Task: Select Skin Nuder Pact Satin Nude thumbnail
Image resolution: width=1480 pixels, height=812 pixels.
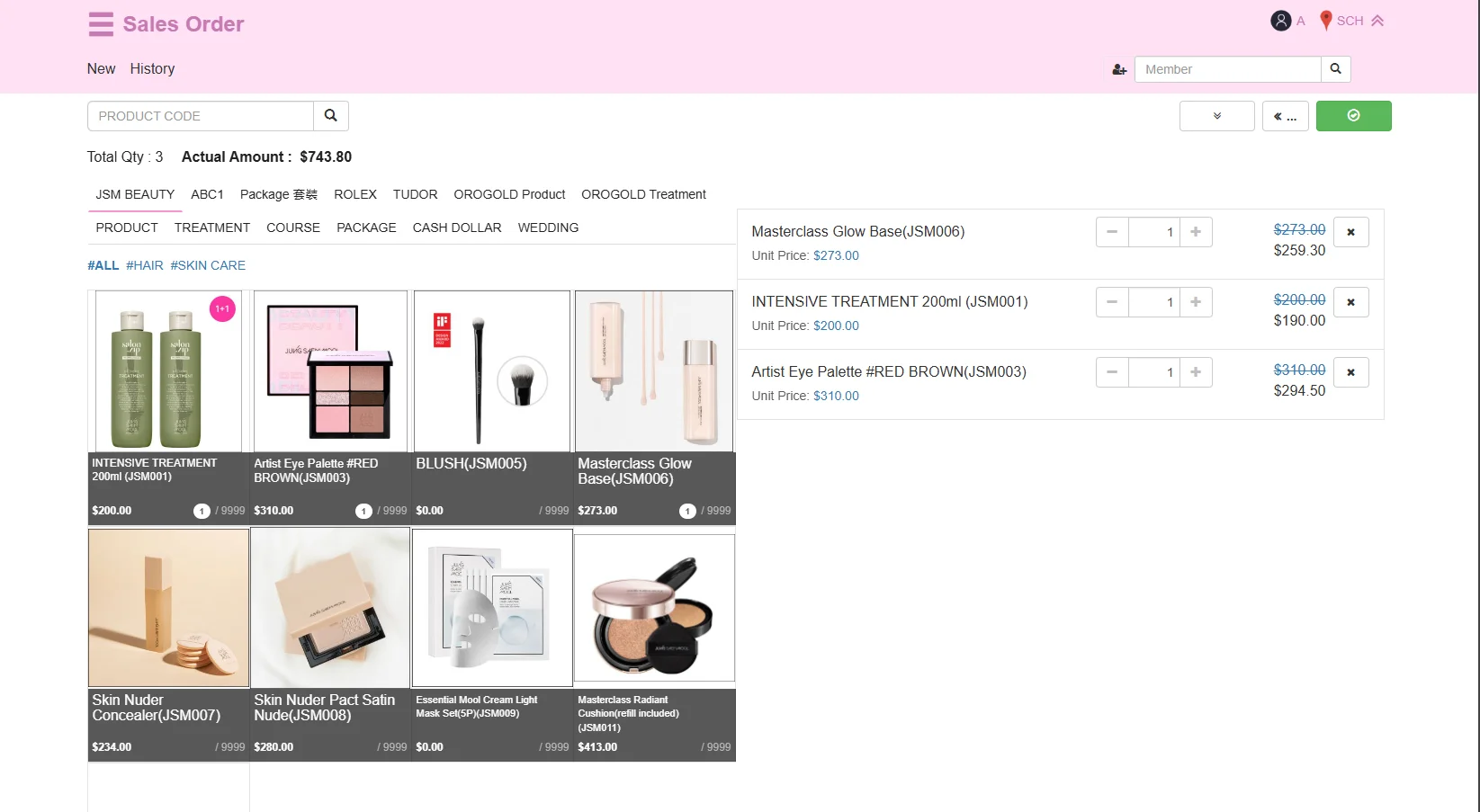Action: [330, 608]
